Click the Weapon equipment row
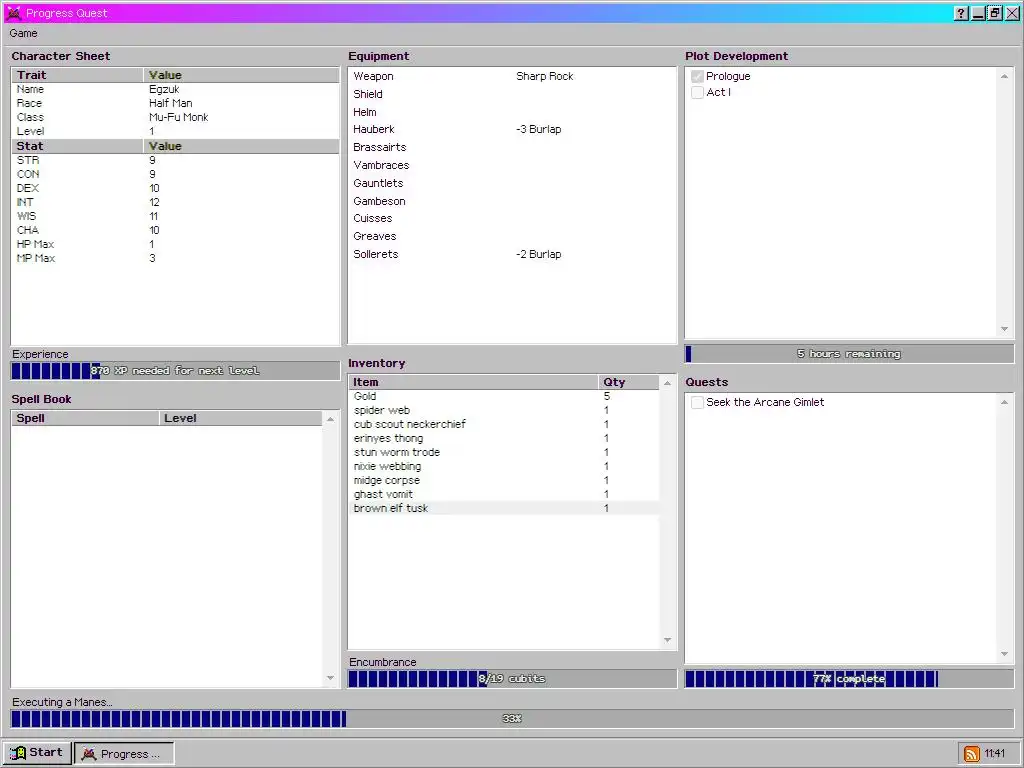The width and height of the screenshot is (1024, 768). [512, 76]
